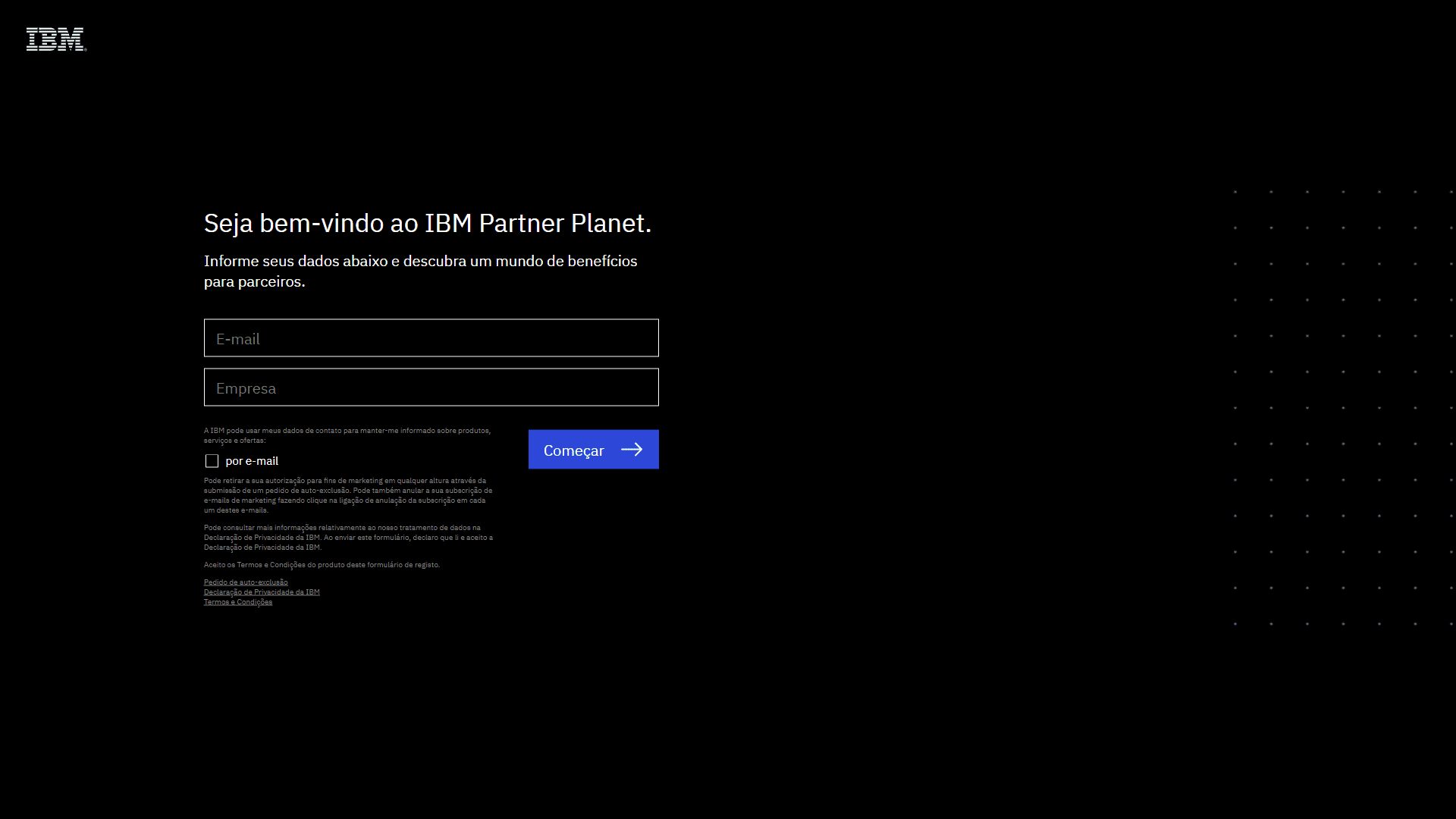Viewport: 1456px width, 819px height.
Task: Open the 'Pedido de auto-exclusão' link
Action: pos(246,582)
